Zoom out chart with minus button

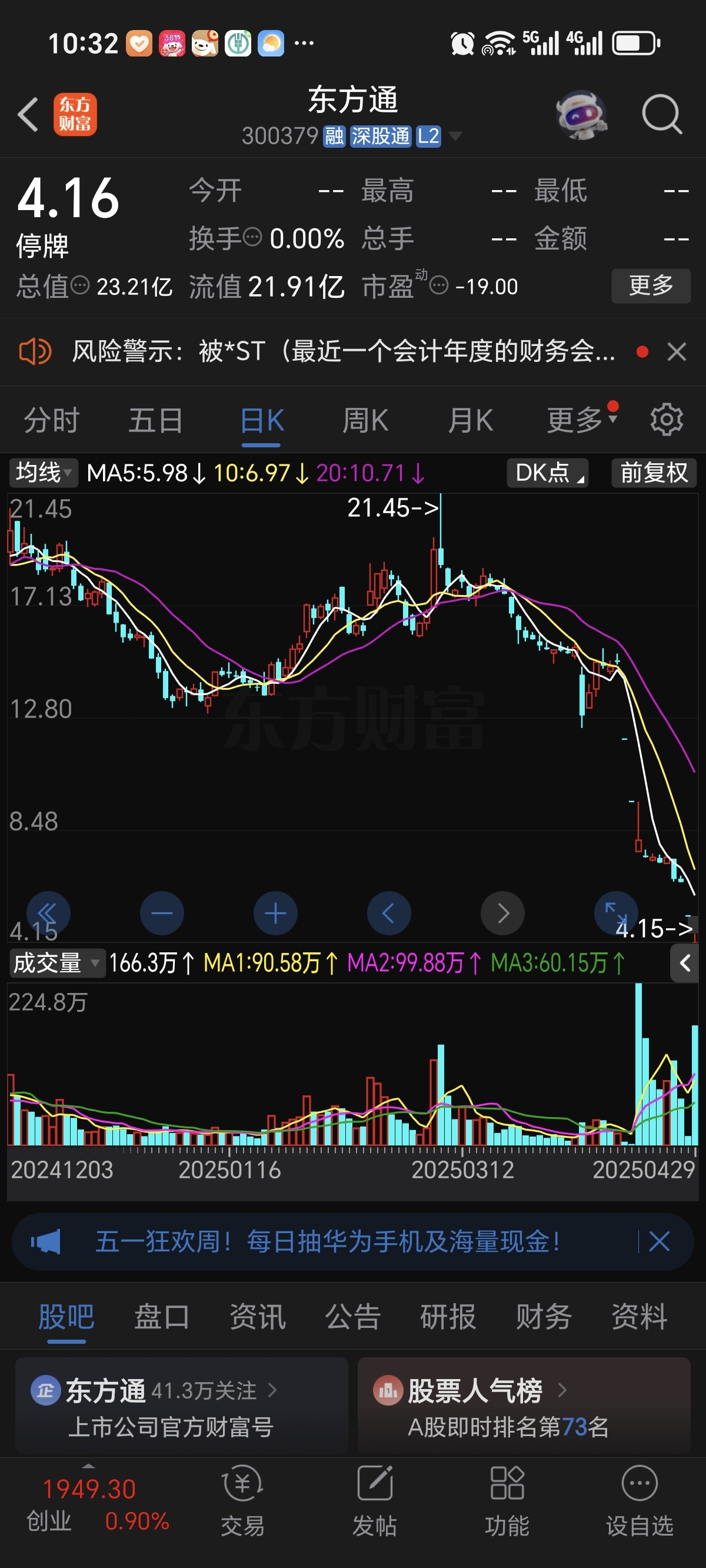(x=162, y=913)
